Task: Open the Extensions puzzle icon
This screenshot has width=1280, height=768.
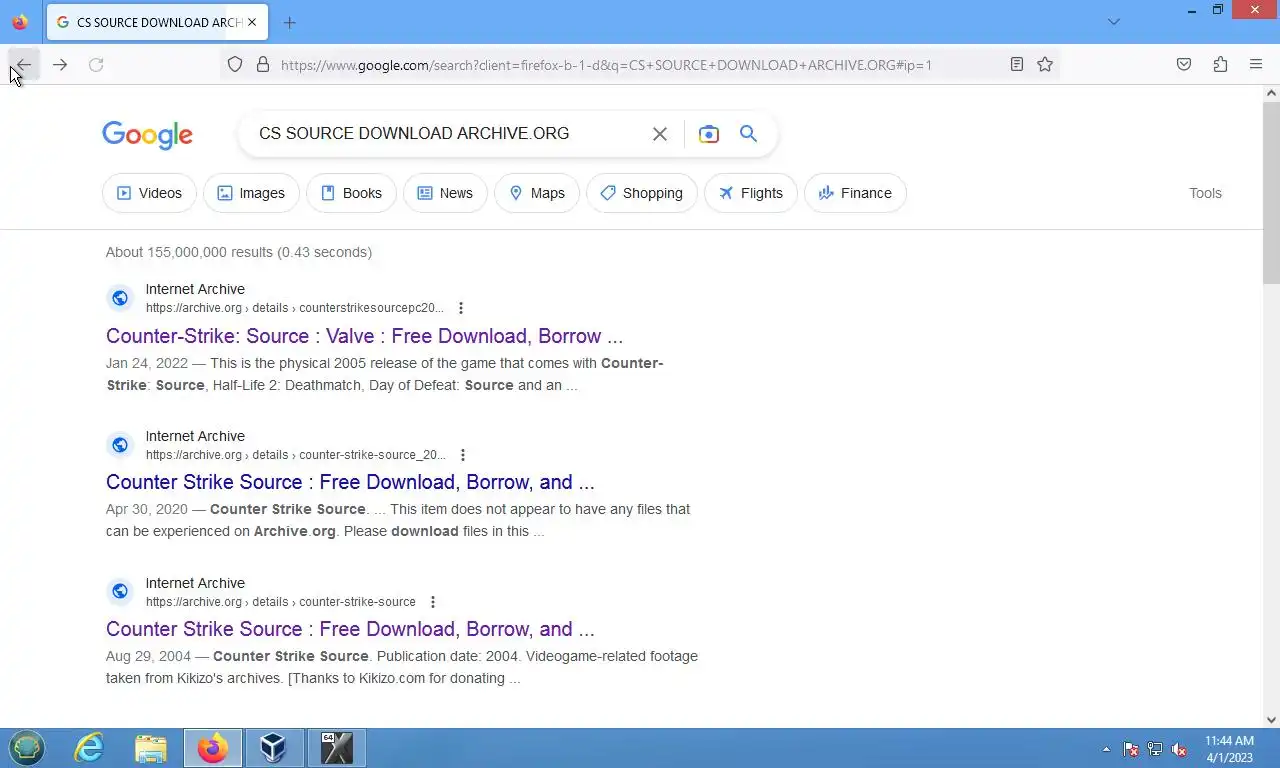Action: tap(1220, 65)
